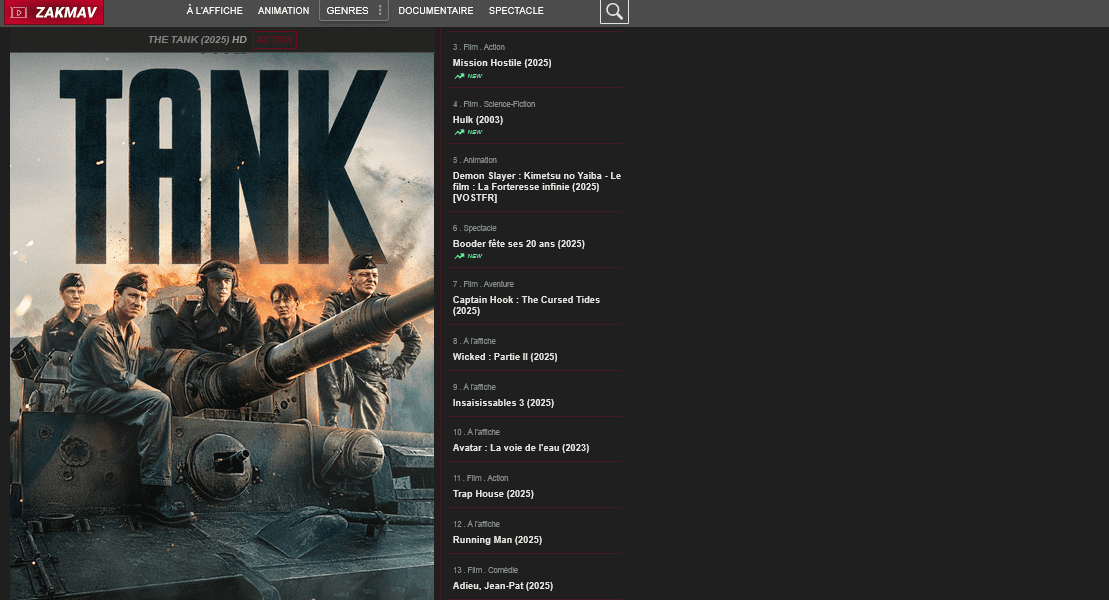Click the ACTION genre tag beside The Tank title
Image resolution: width=1109 pixels, height=600 pixels.
(275, 40)
